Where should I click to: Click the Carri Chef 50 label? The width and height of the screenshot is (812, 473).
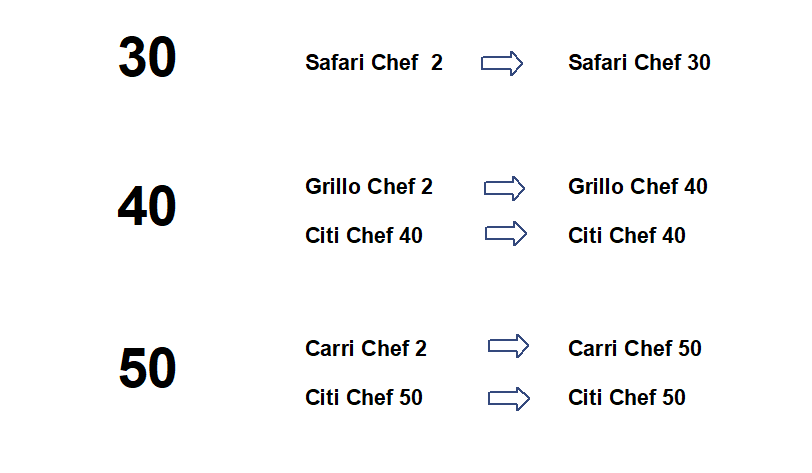point(634,349)
